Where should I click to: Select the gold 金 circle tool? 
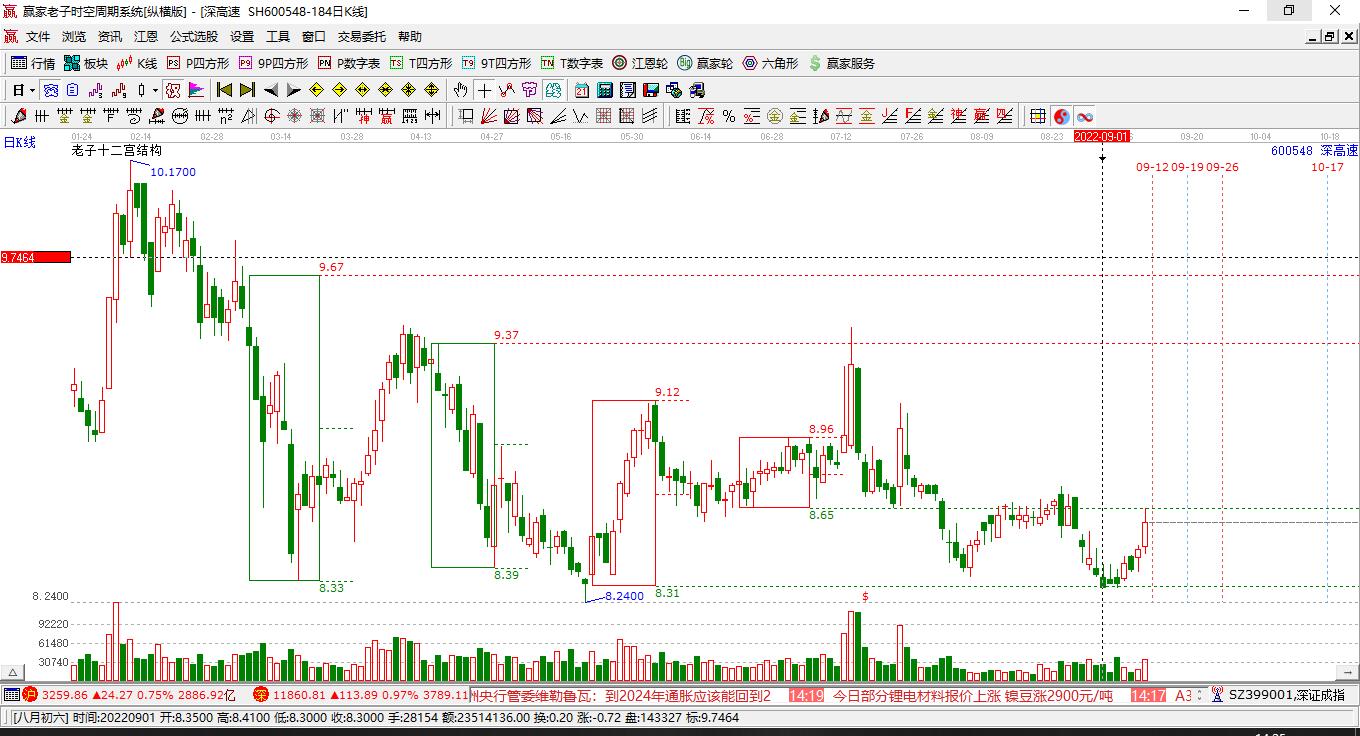coord(775,116)
